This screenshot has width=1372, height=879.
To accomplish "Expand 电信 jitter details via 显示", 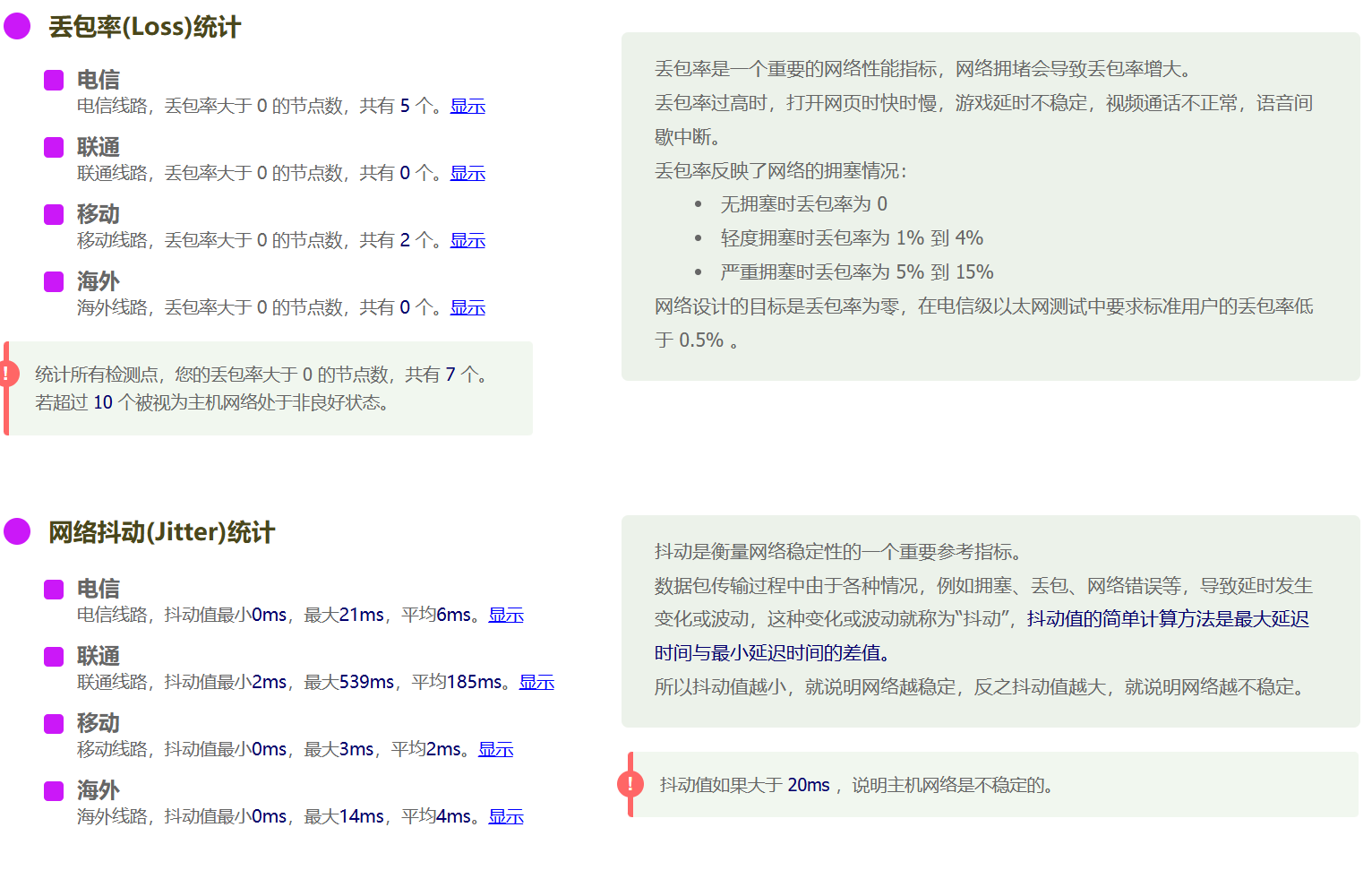I will (505, 616).
